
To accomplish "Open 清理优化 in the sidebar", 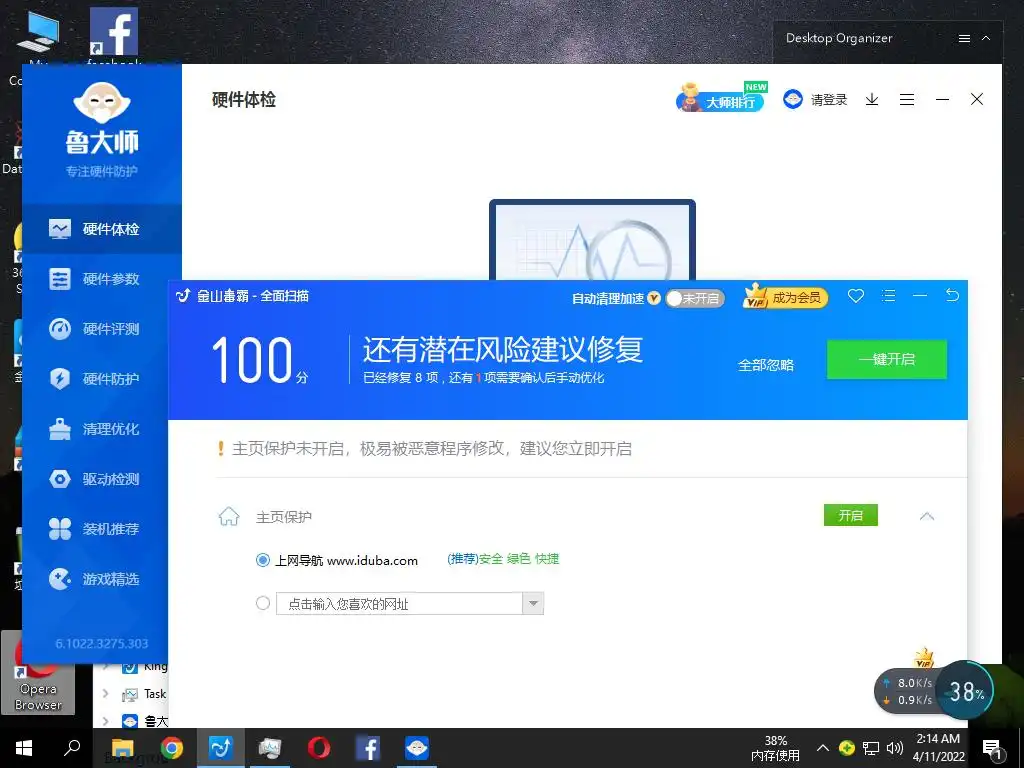I will point(102,429).
